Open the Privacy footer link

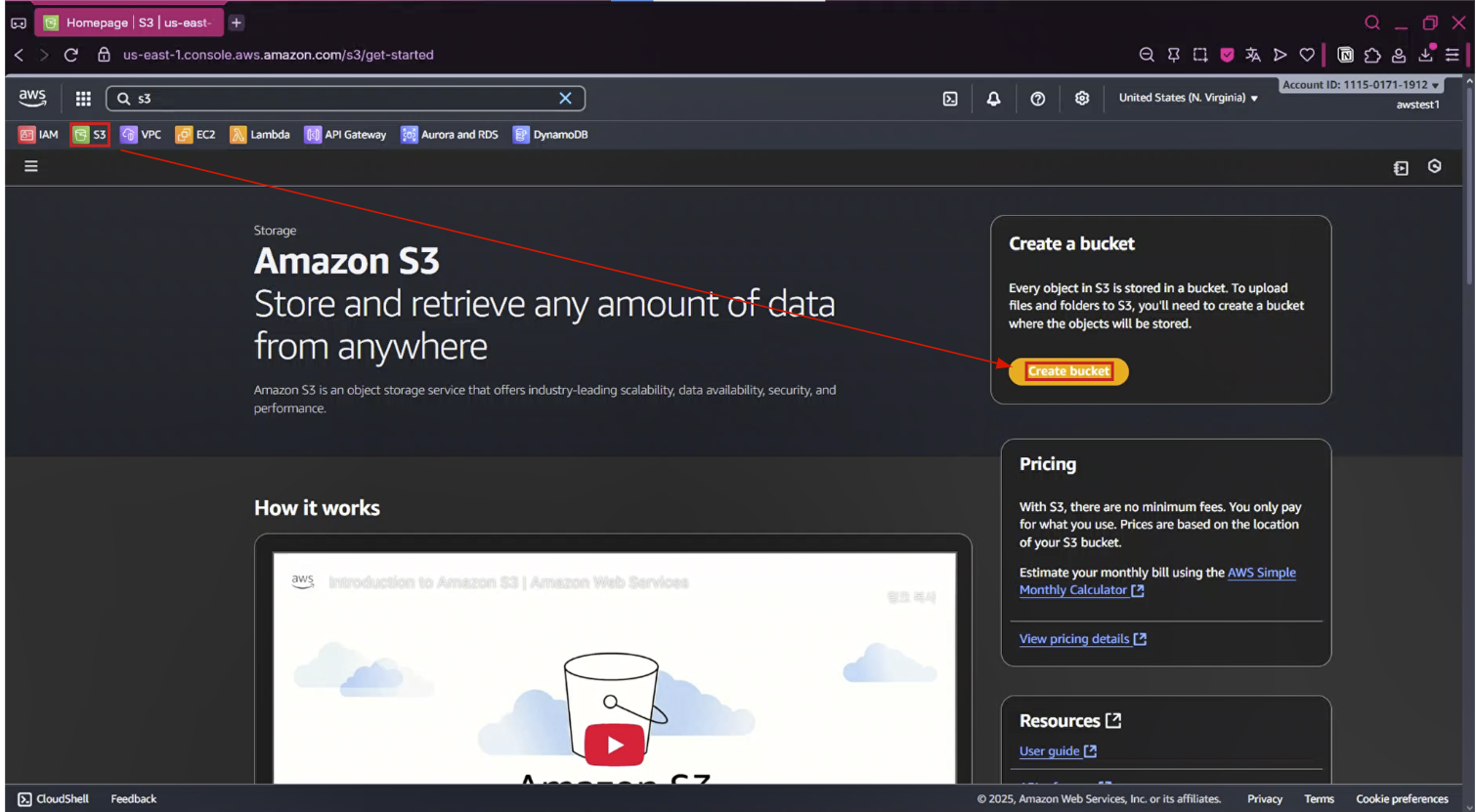coord(1264,799)
